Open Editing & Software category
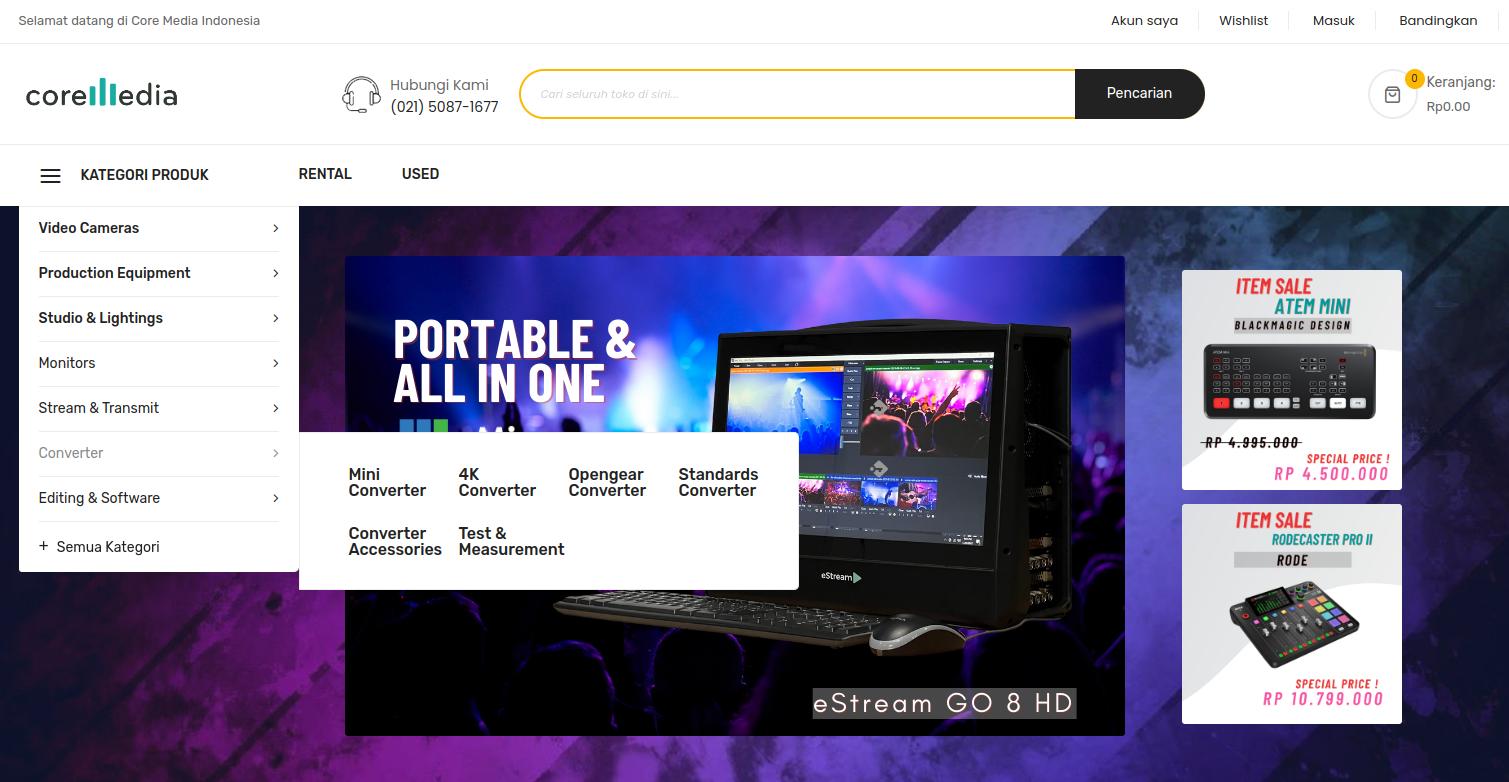Image resolution: width=1509 pixels, height=782 pixels. click(99, 498)
